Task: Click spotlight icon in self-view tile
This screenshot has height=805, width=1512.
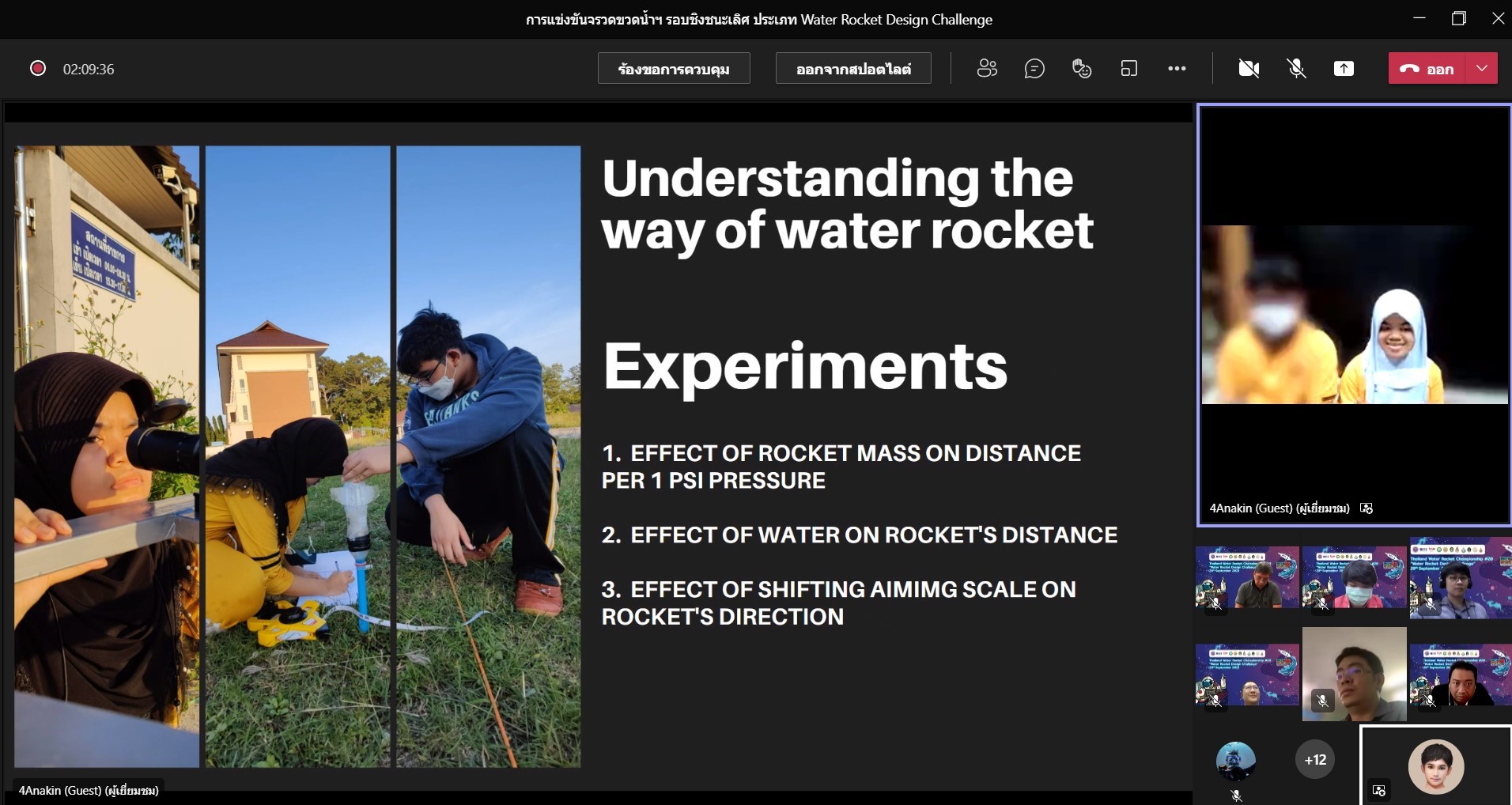Action: 1379,790
